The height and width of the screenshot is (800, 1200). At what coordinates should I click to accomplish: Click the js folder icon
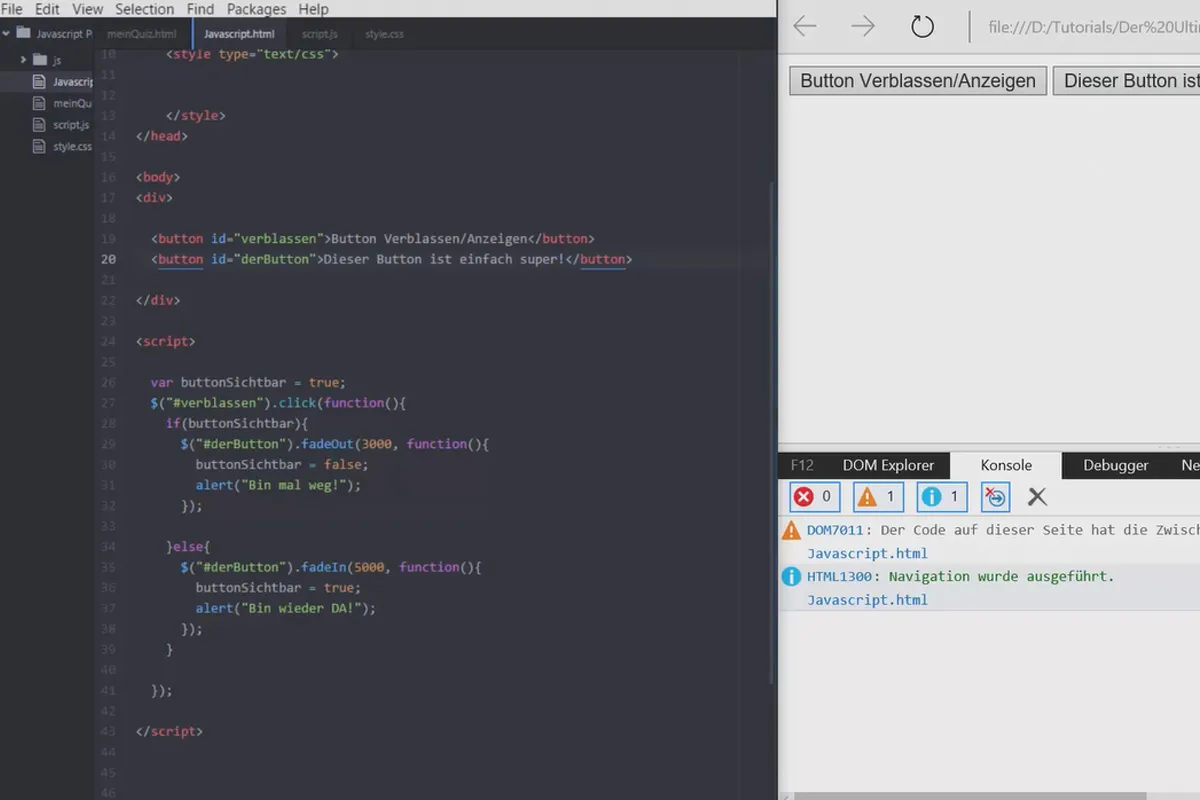pyautogui.click(x=40, y=60)
